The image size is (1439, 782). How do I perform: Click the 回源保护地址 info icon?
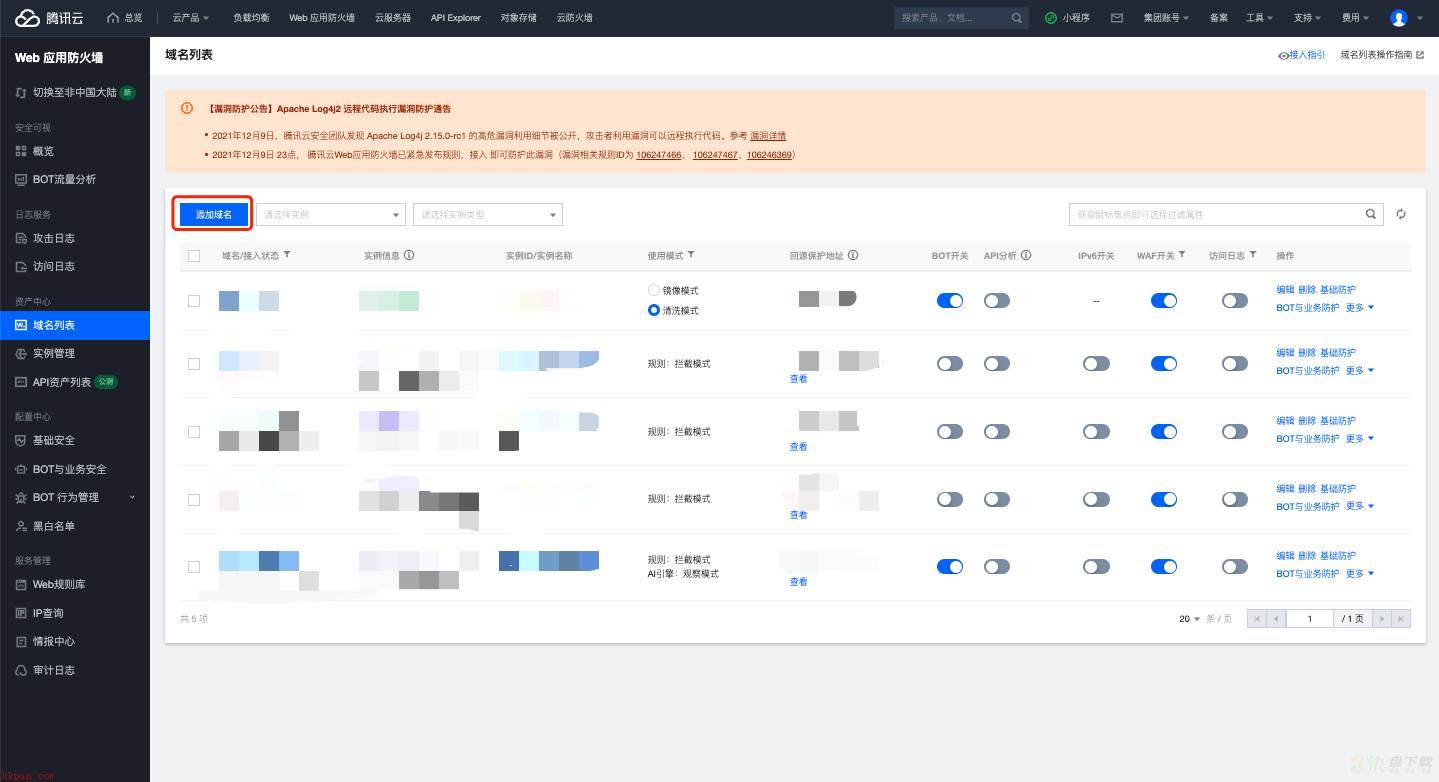click(853, 255)
